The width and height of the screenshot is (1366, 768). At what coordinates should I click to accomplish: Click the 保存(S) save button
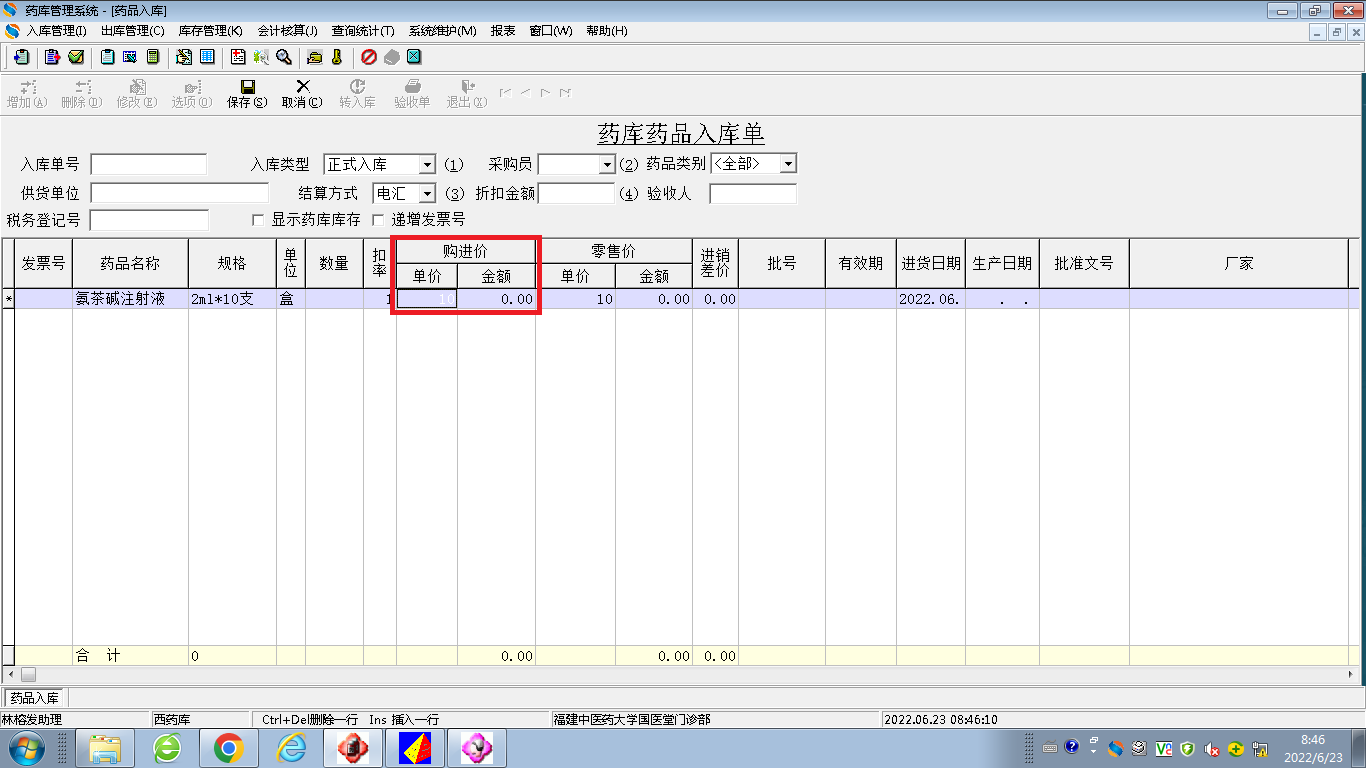click(247, 94)
